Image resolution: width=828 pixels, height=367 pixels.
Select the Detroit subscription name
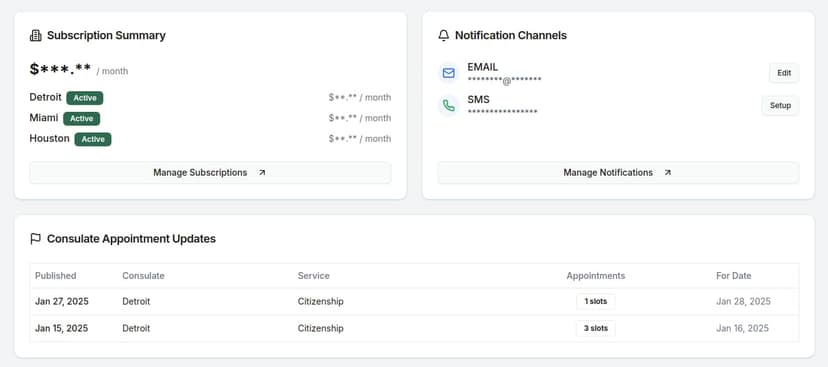[45, 98]
